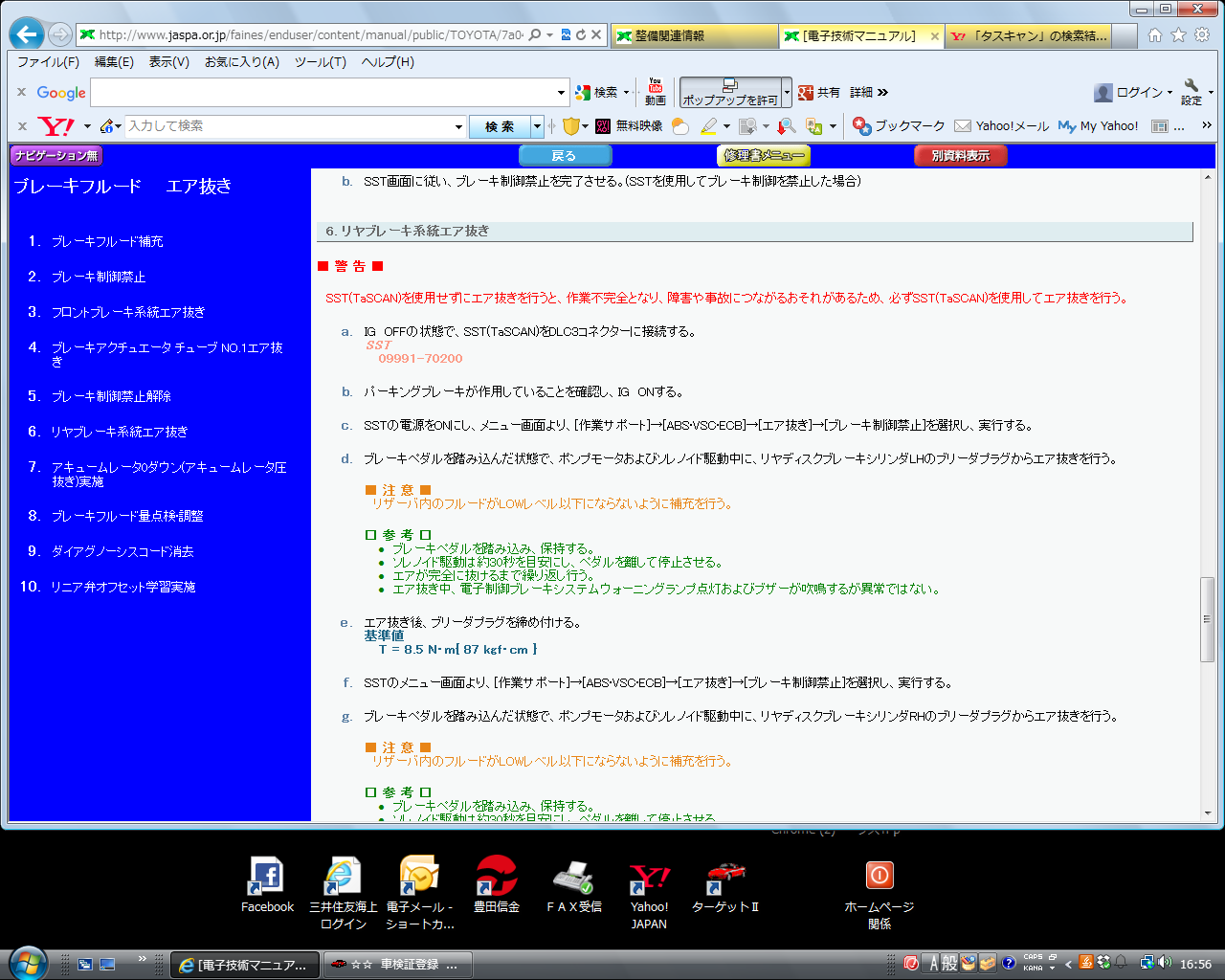Screen dimensions: 1225x980
Task: Open the dropdown beside ポップアップを許可
Action: click(787, 92)
